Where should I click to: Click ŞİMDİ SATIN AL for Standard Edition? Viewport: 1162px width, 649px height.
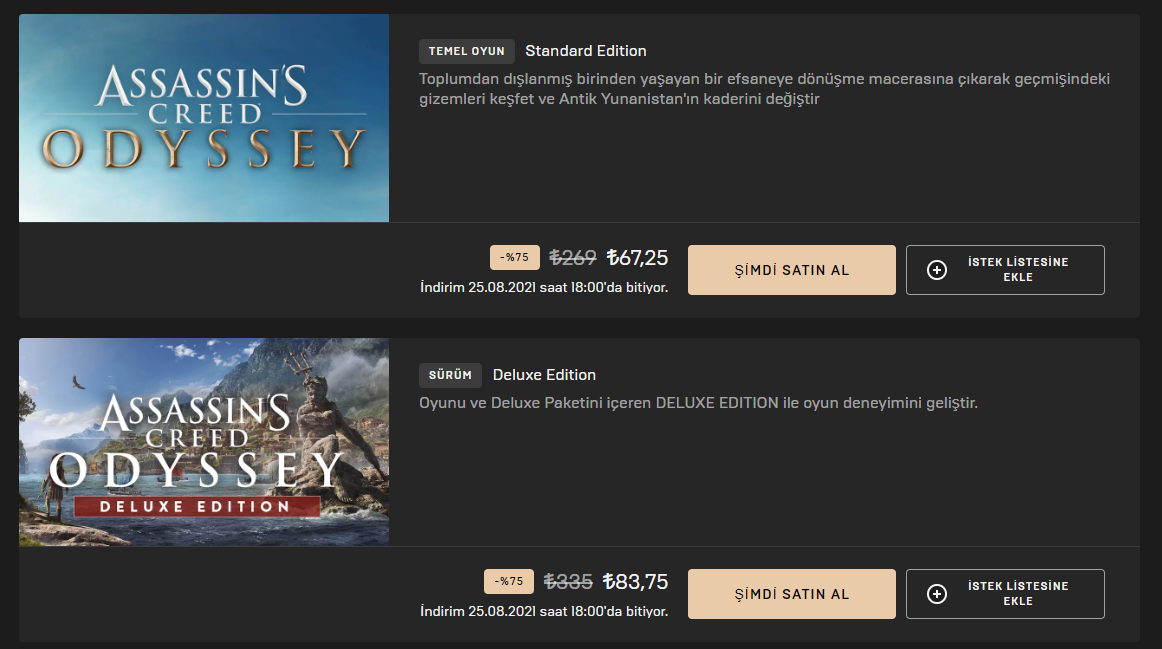tap(791, 270)
